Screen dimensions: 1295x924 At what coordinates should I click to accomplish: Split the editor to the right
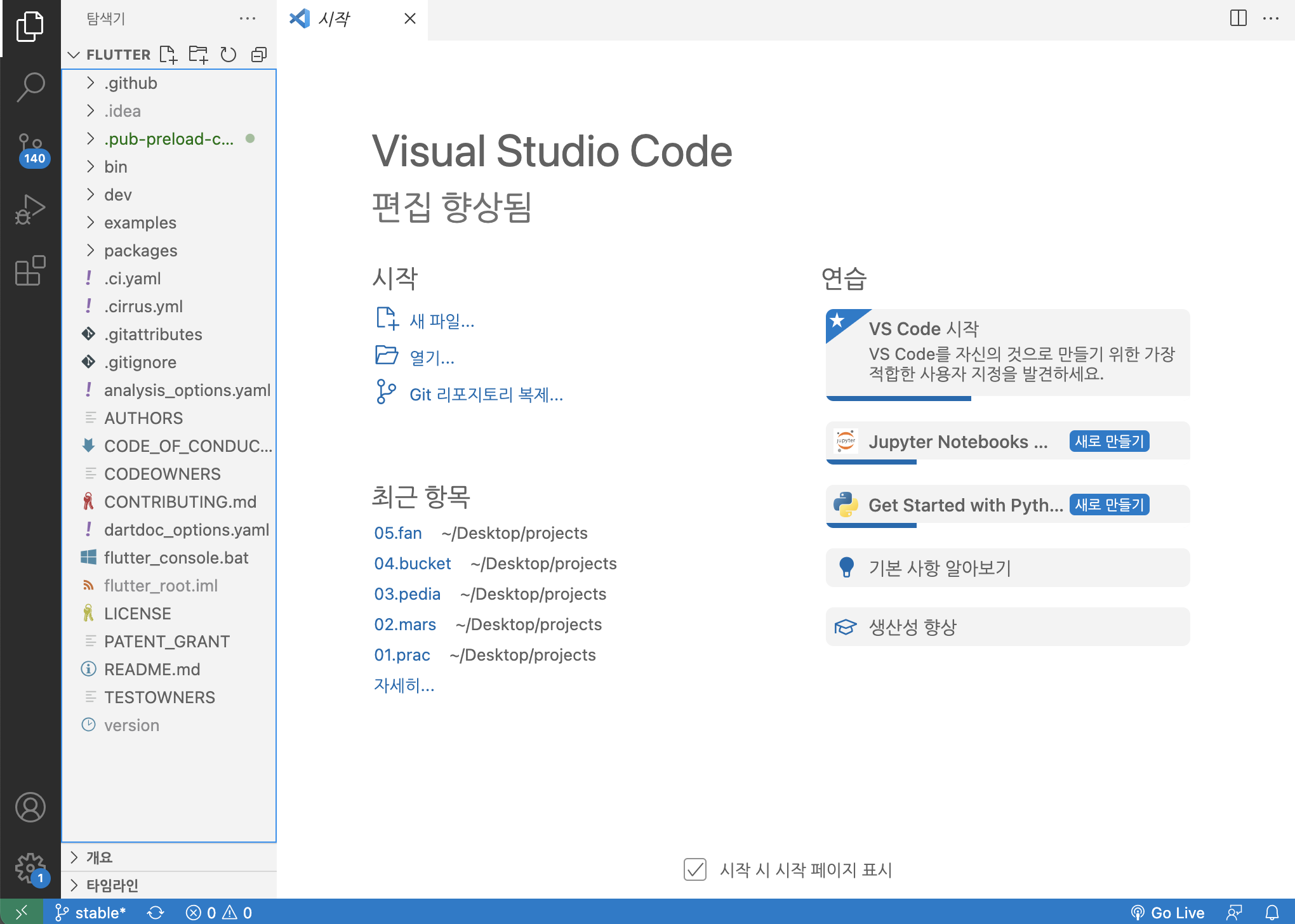tap(1238, 18)
